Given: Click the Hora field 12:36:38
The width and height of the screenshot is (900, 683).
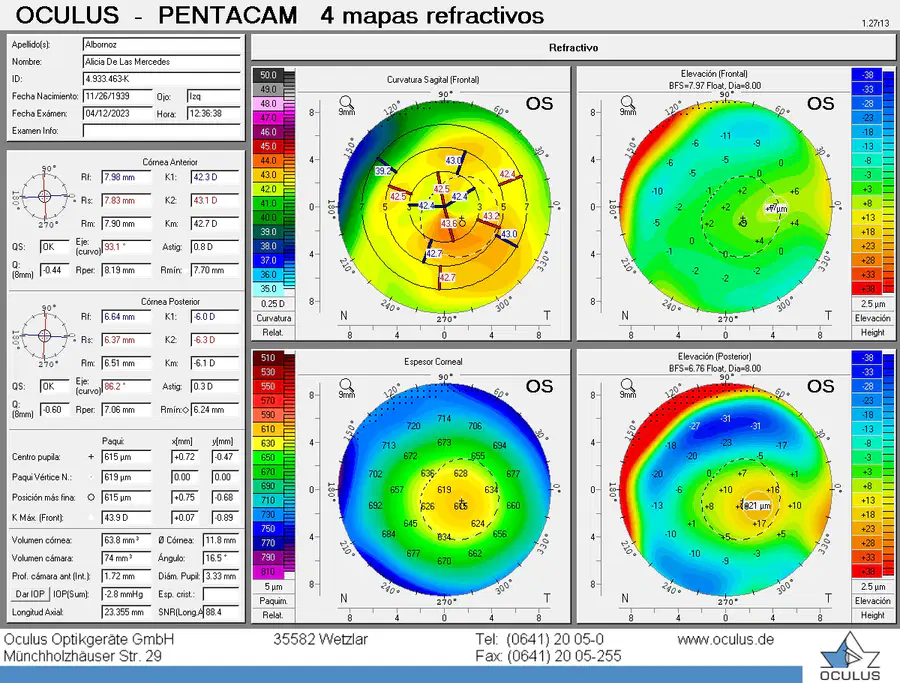Looking at the screenshot, I should (214, 114).
